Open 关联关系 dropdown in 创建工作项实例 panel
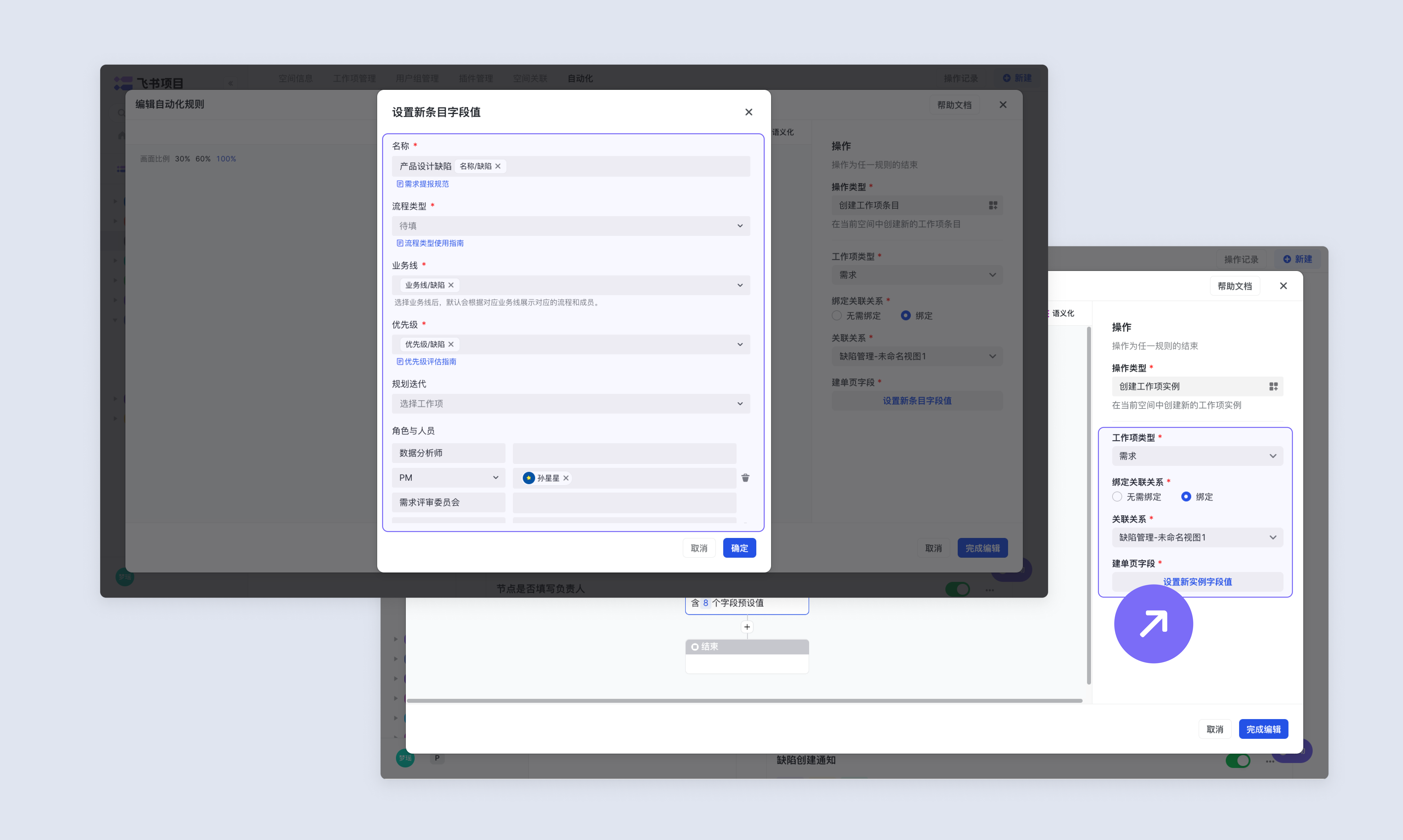The image size is (1403, 840). tap(1197, 537)
